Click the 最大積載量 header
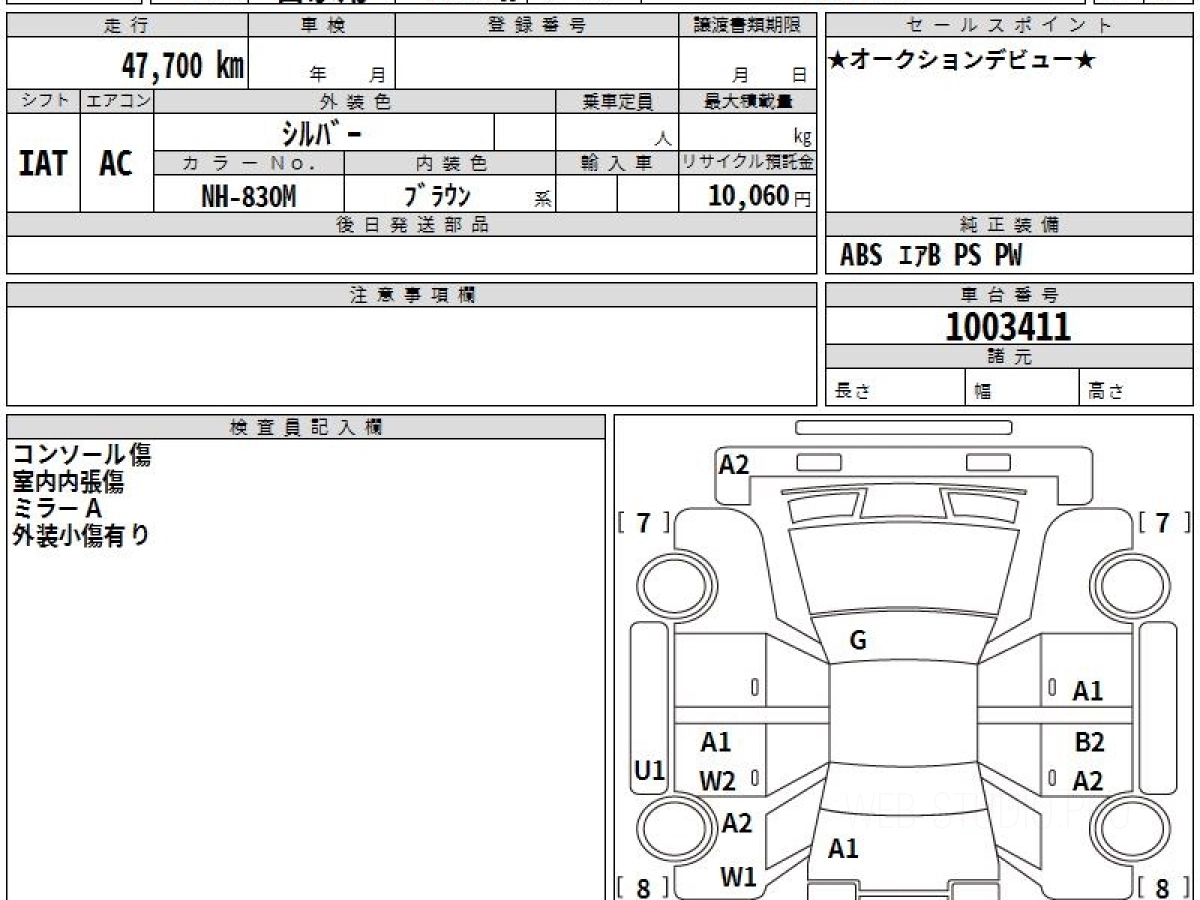1200x900 pixels. pyautogui.click(x=748, y=101)
